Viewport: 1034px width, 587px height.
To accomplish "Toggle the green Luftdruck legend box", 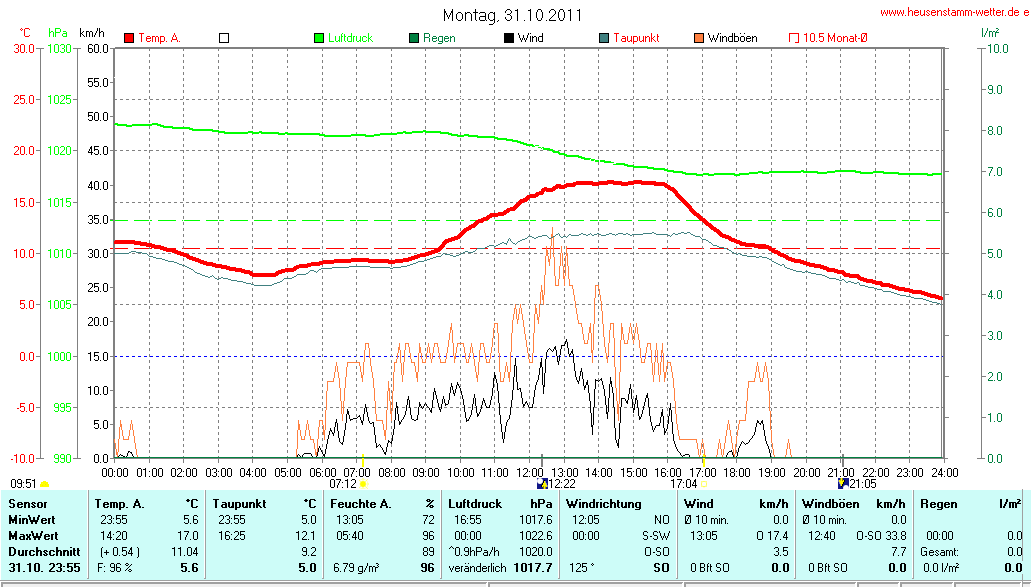I will (319, 38).
